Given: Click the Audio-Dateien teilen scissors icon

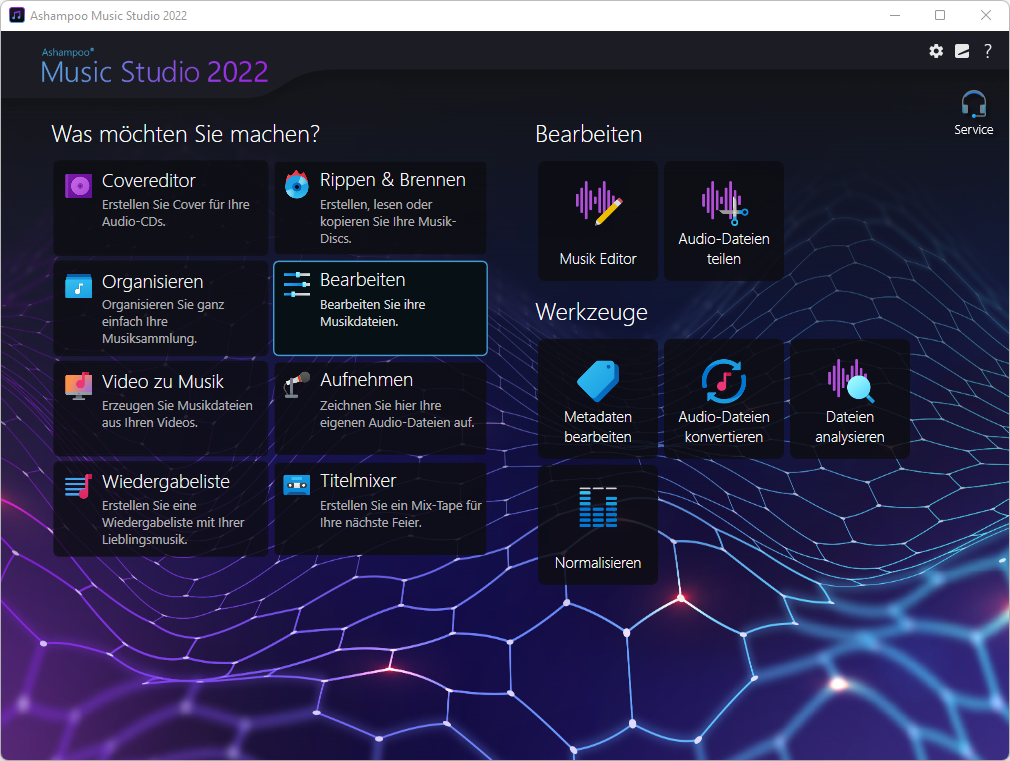Looking at the screenshot, I should coord(725,202).
